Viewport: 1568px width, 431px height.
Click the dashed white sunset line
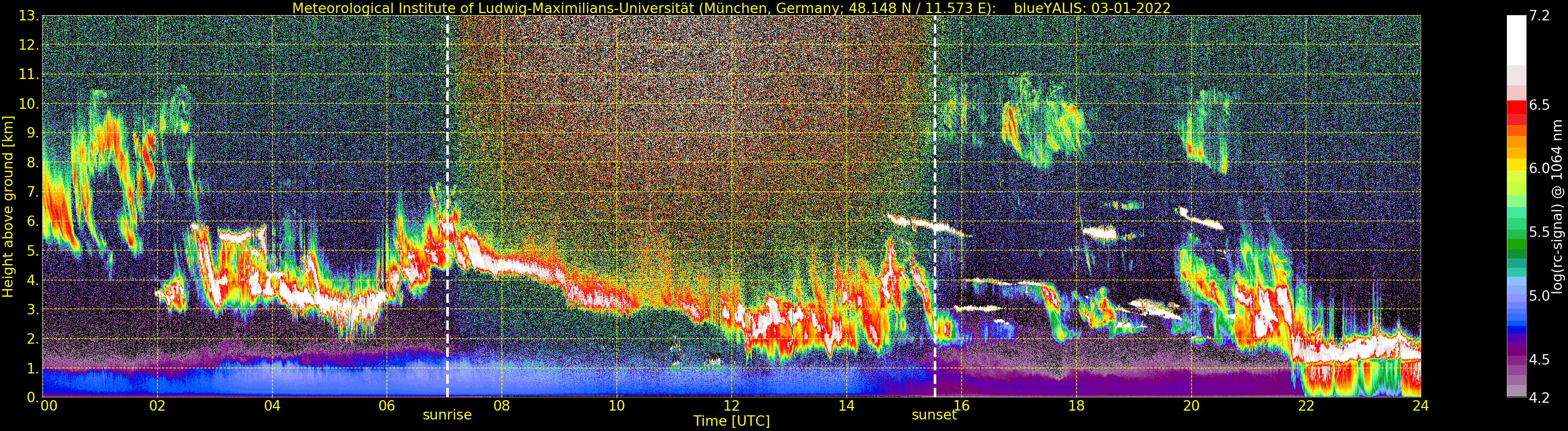pyautogui.click(x=934, y=207)
